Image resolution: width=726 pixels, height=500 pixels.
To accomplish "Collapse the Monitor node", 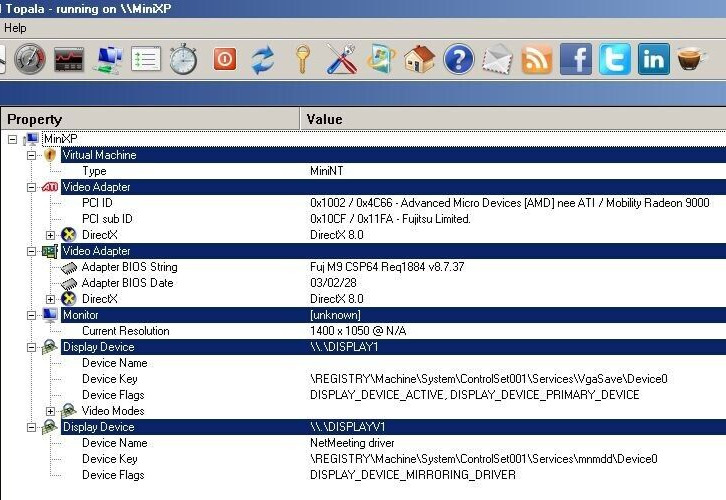I will click(31, 315).
